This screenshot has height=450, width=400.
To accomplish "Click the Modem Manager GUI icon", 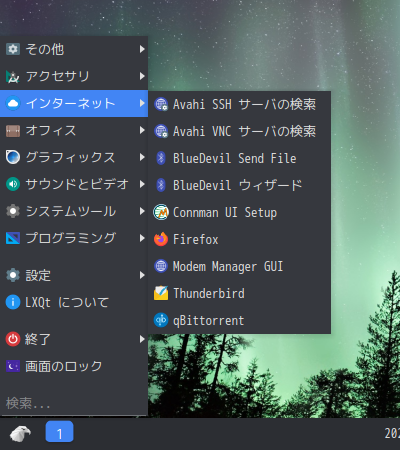I will [161, 266].
